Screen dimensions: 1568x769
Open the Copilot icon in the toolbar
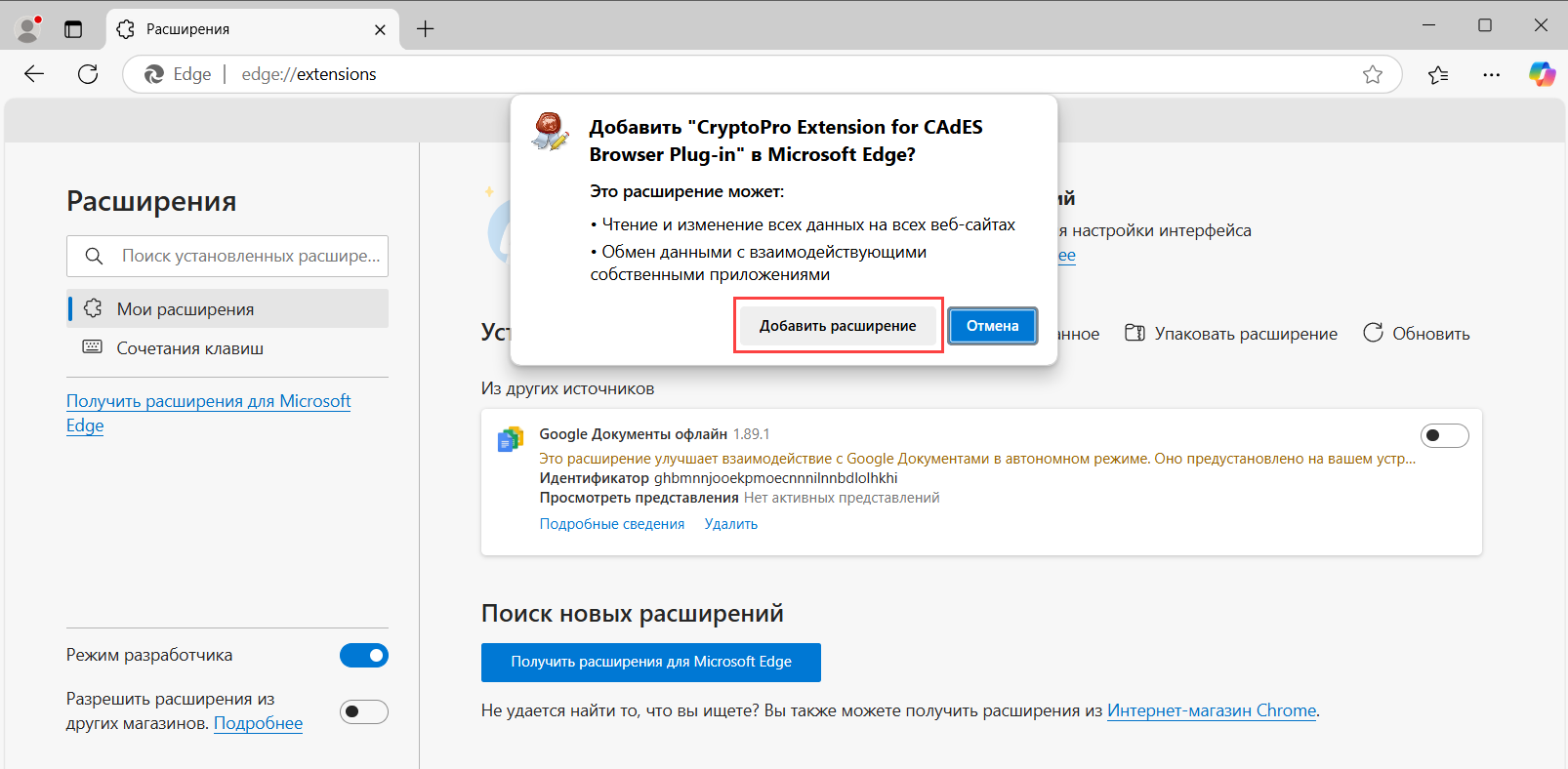coord(1542,74)
